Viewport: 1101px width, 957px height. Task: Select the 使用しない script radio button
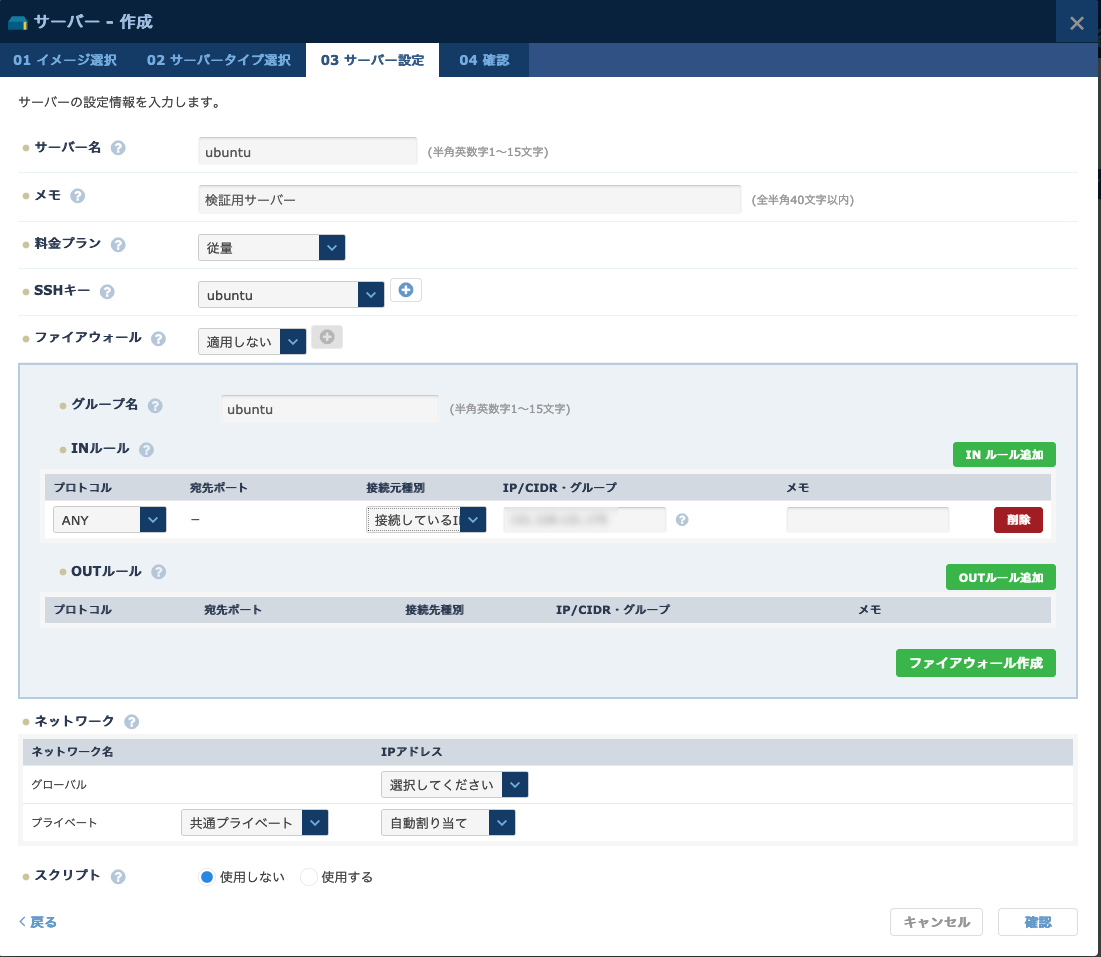pyautogui.click(x=207, y=877)
